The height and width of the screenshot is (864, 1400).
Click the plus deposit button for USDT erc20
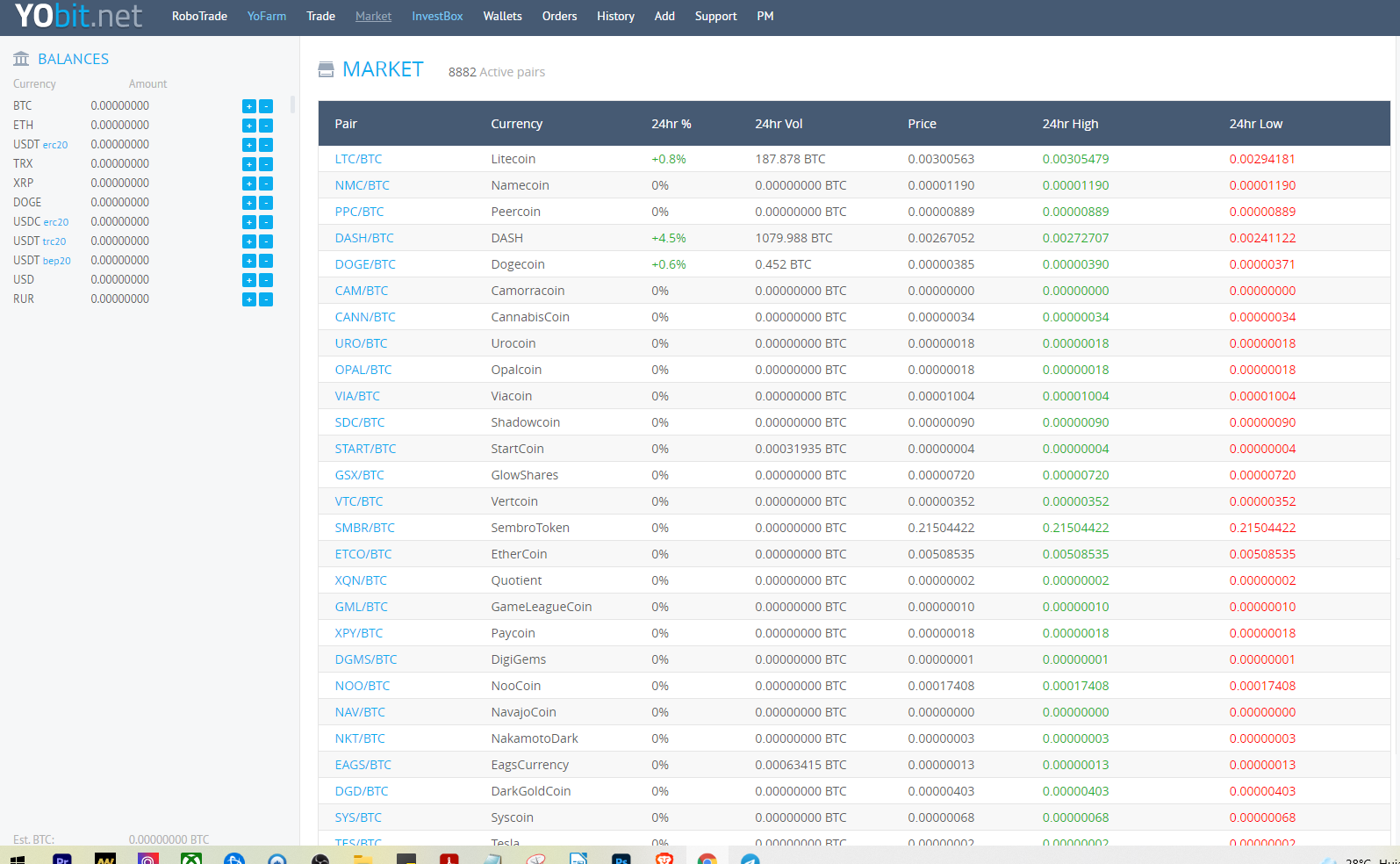(249, 145)
